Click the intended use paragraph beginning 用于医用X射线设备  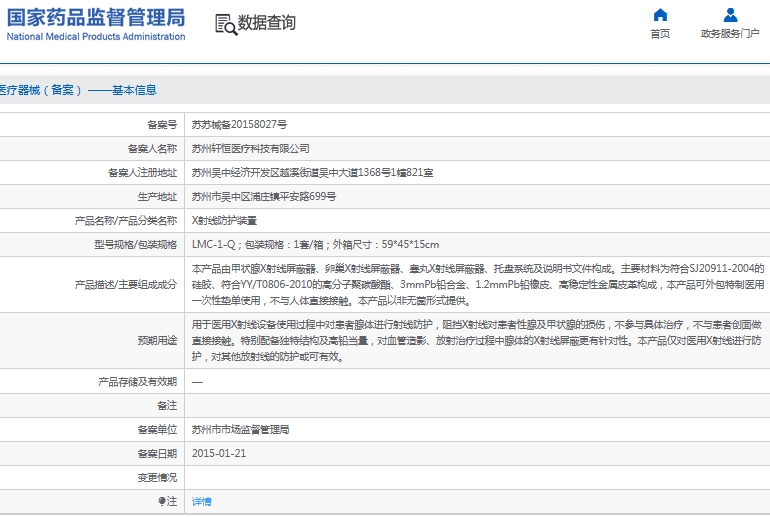click(476, 340)
